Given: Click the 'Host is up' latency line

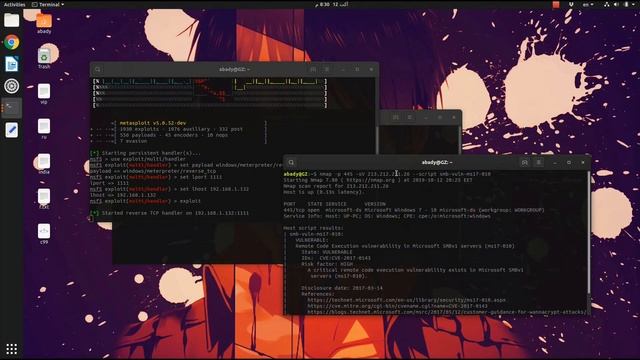Looking at the screenshot, I should pos(323,192).
